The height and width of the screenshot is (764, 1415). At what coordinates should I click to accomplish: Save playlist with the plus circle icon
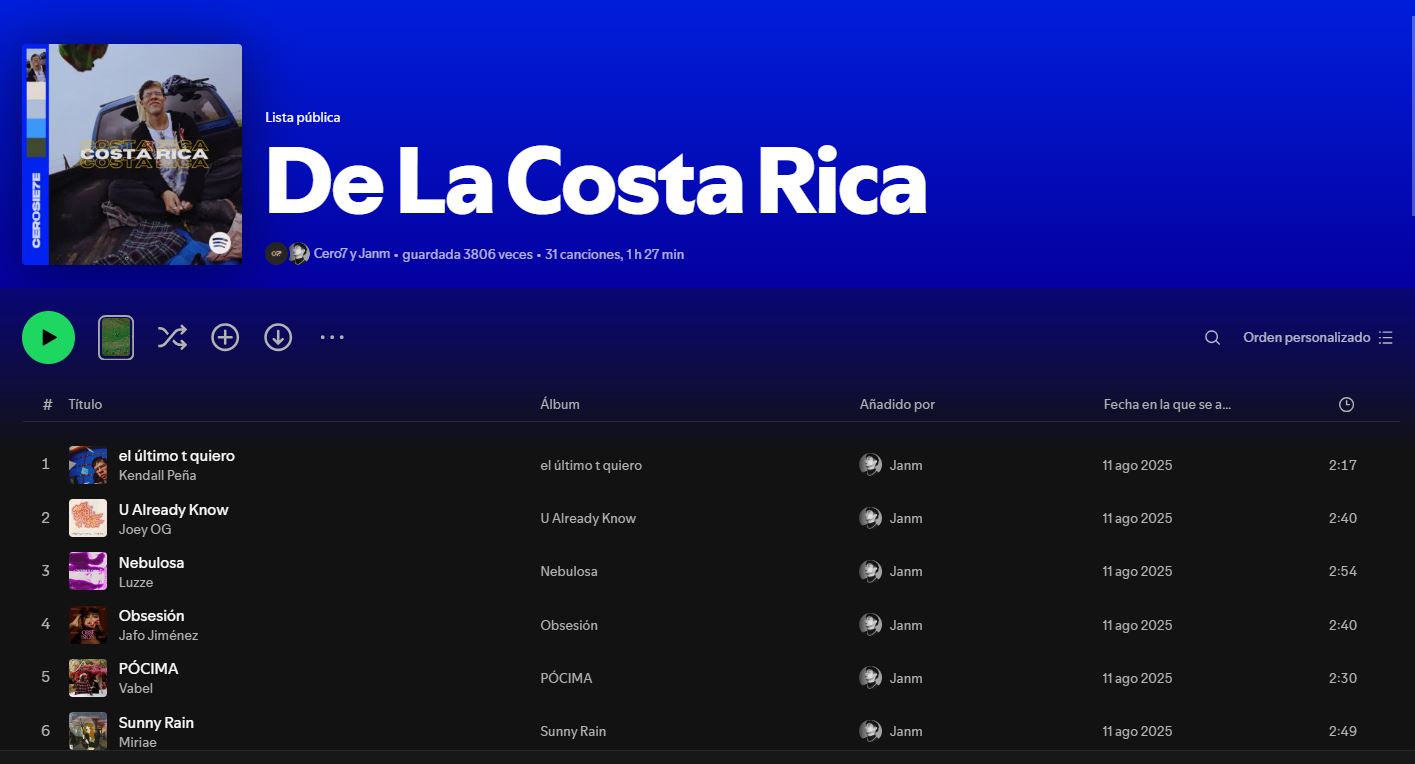225,338
